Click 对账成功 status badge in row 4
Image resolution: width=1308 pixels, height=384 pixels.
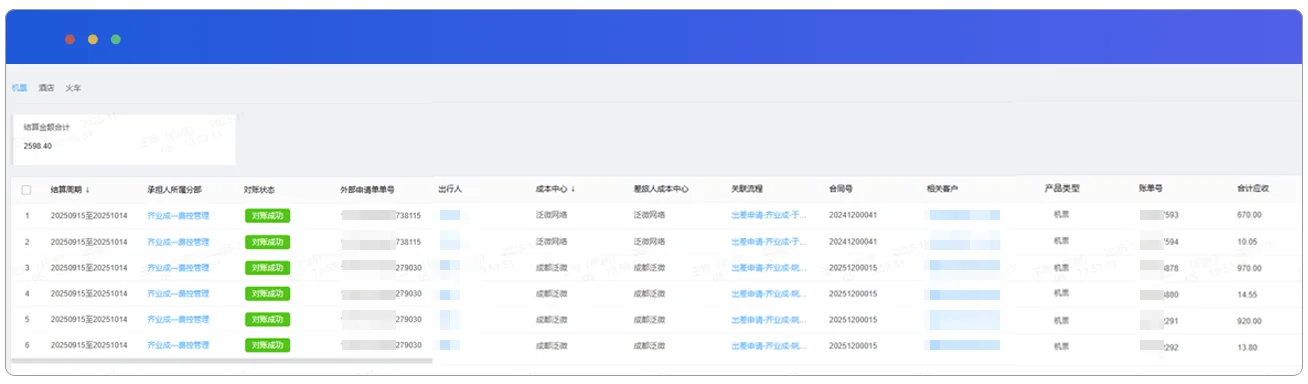(x=267, y=294)
